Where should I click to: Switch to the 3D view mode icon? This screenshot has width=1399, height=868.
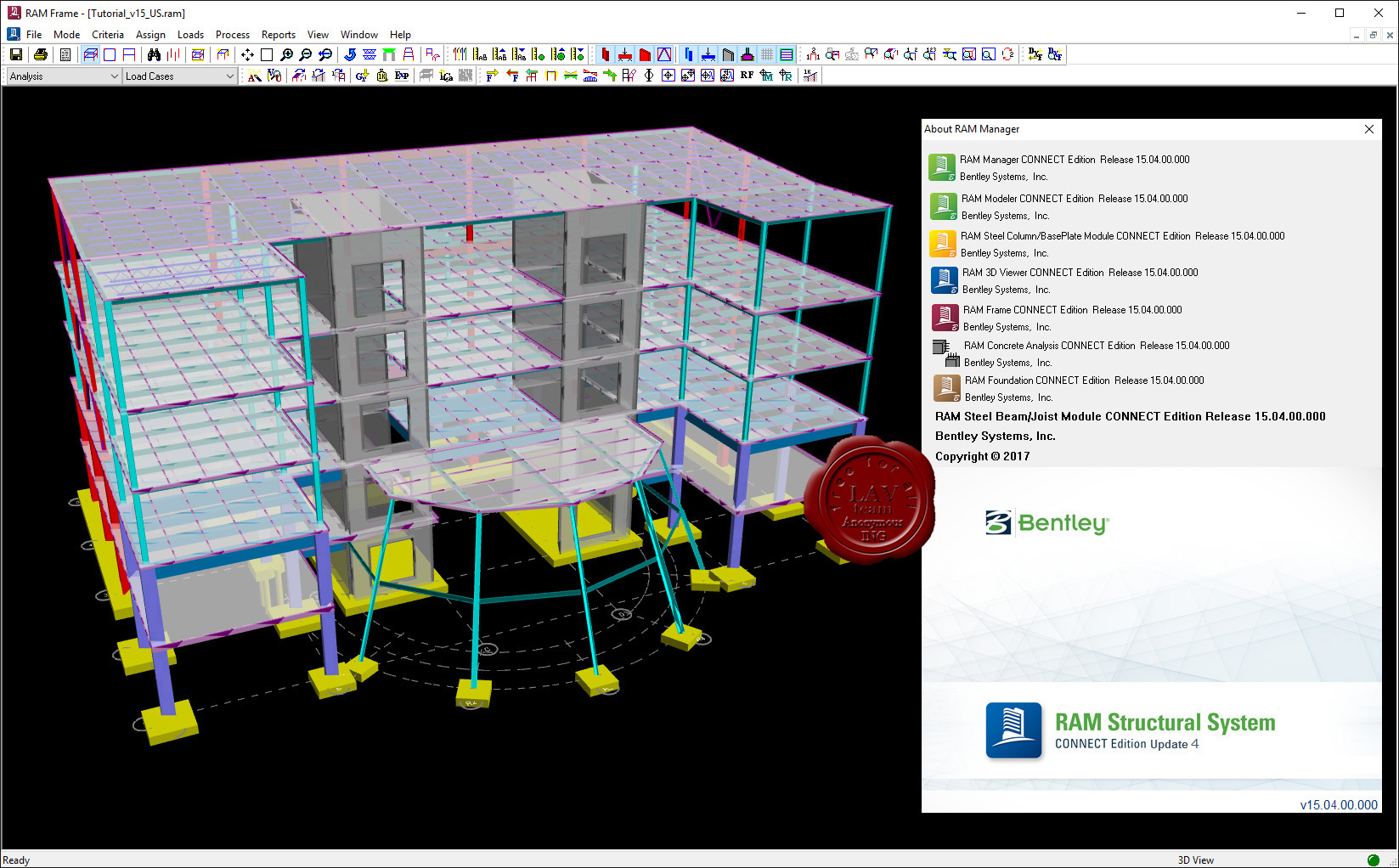click(x=90, y=54)
